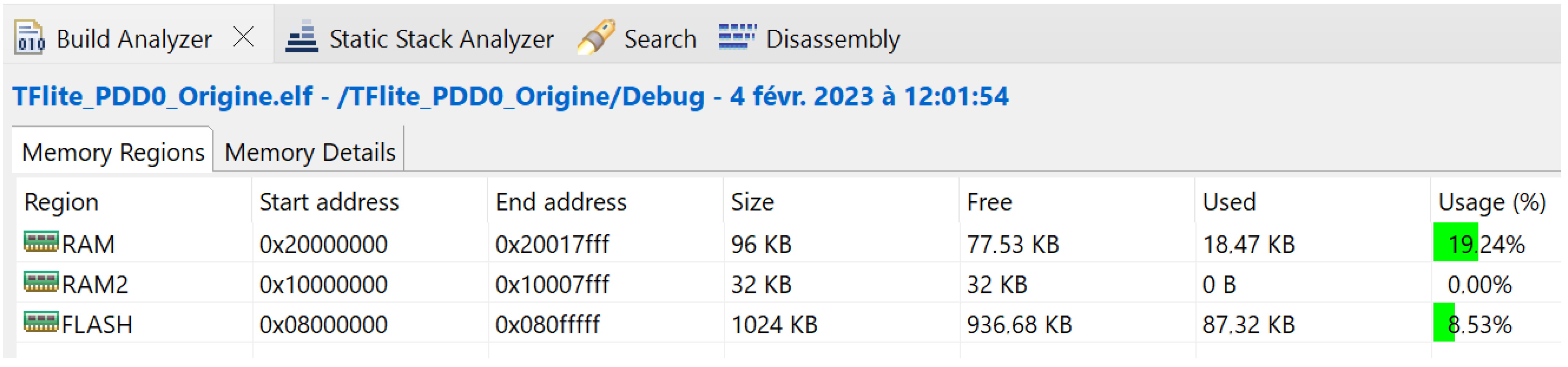This screenshot has height=367, width=1568.
Task: Select the RAM2 end address 0x10007fff cell
Action: (x=551, y=285)
